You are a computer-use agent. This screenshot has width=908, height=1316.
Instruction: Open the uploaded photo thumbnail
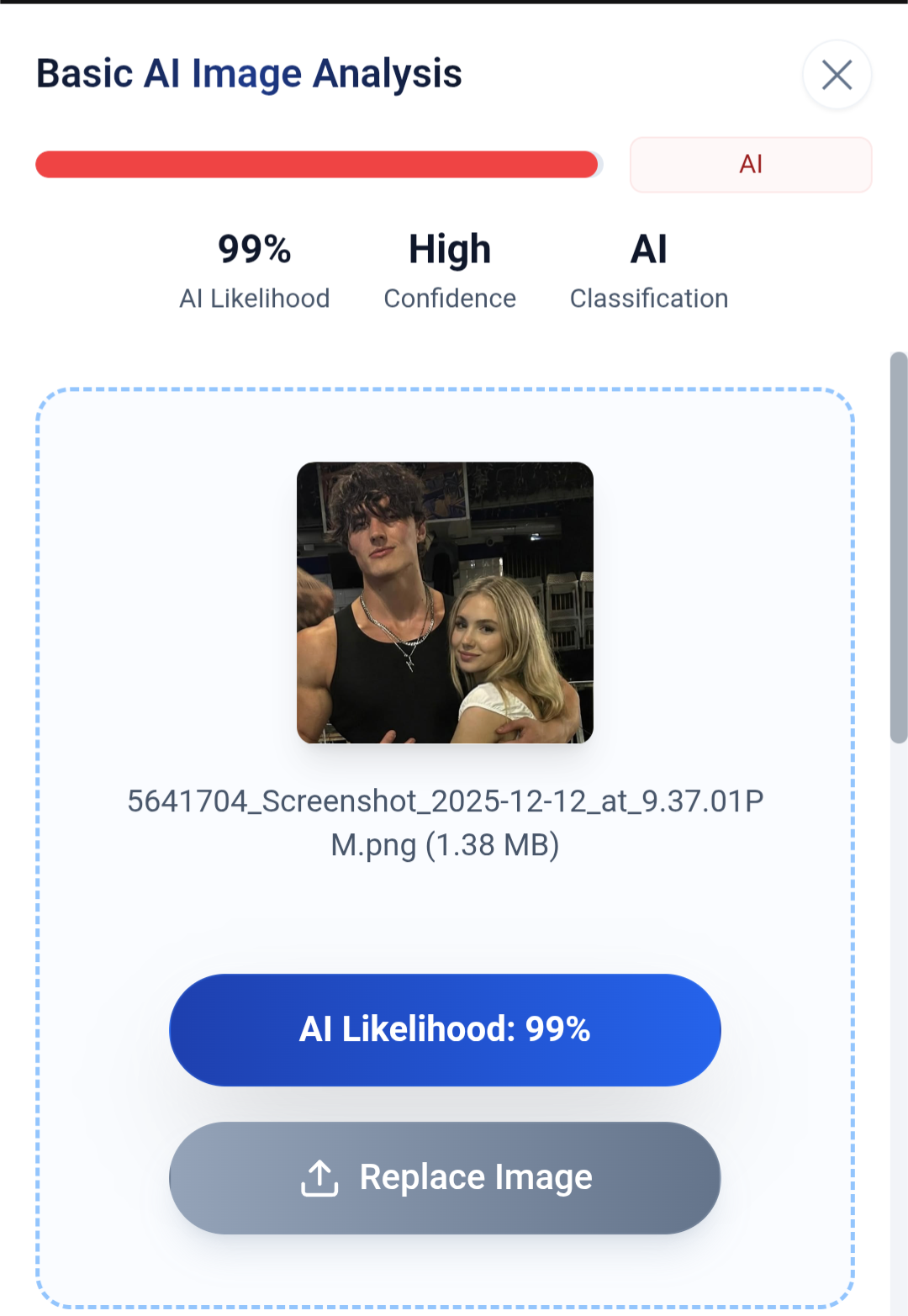point(445,602)
